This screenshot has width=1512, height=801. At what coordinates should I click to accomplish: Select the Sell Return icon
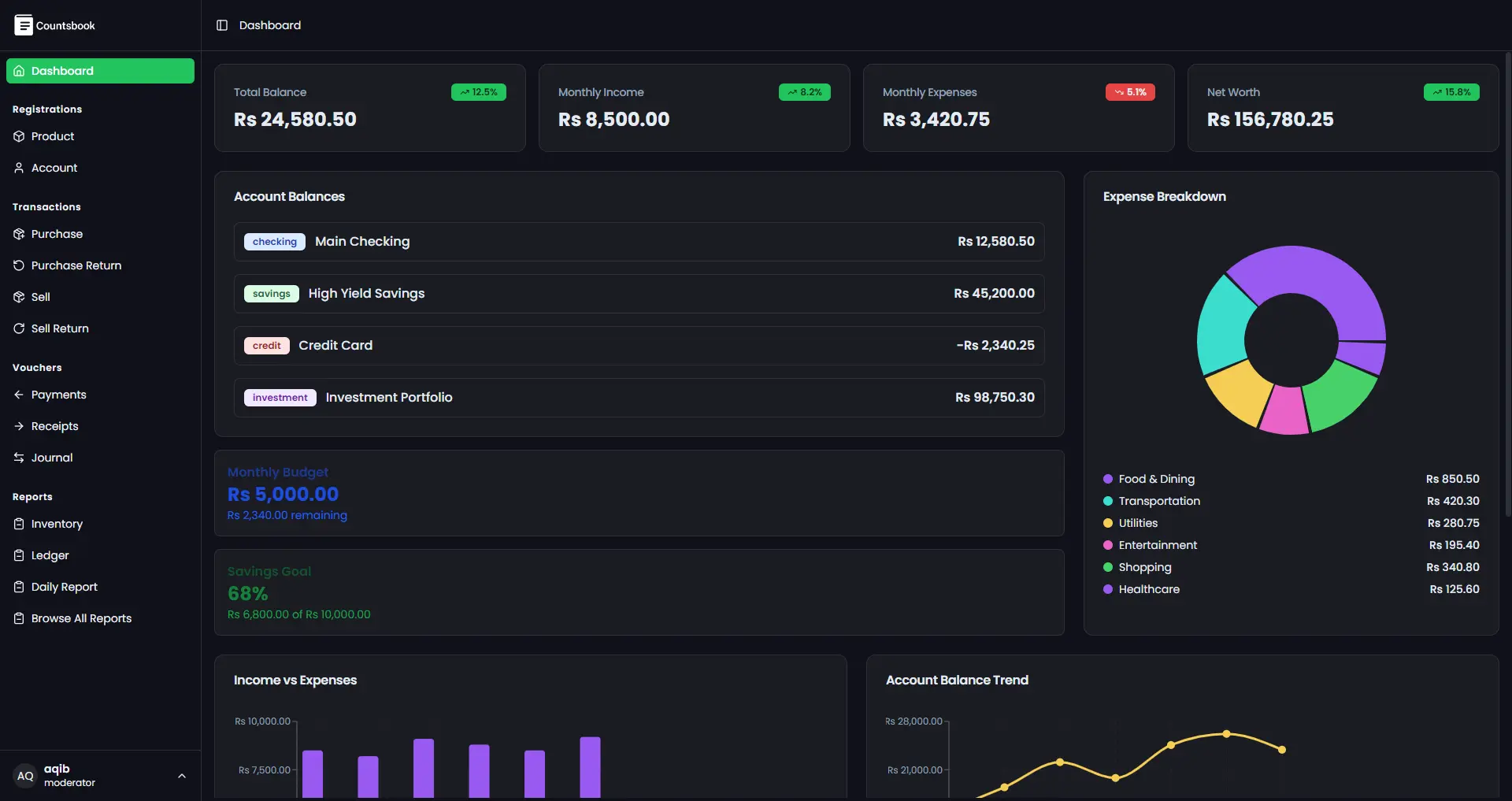[18, 328]
